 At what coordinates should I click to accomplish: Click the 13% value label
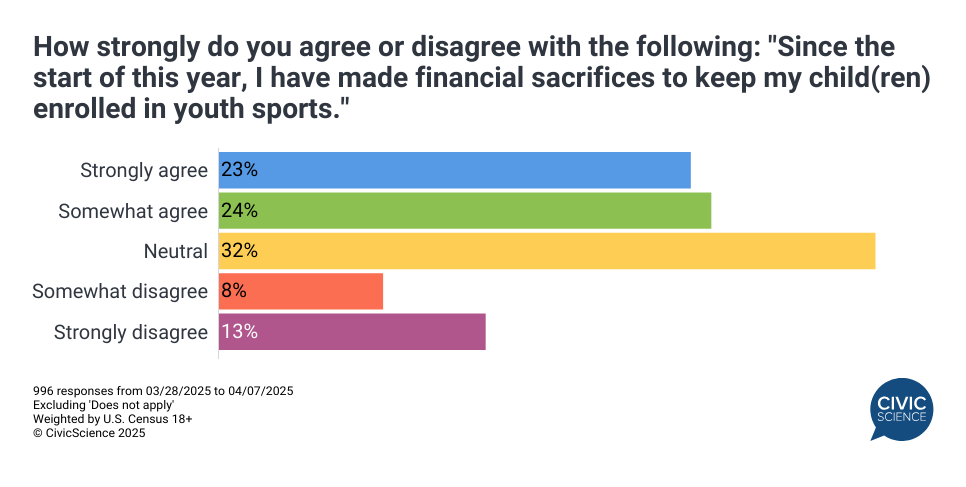point(240,332)
